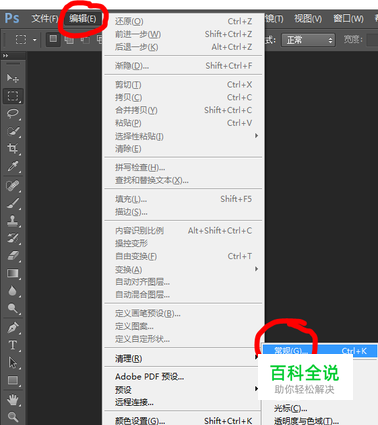
Task: Select the Move tool
Action: pos(13,78)
